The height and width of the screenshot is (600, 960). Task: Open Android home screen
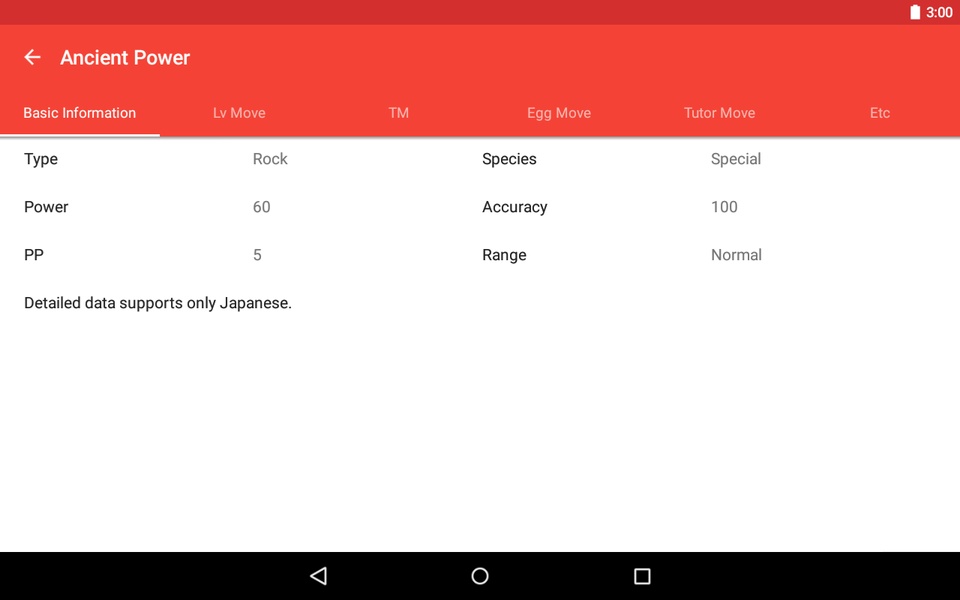[x=480, y=576]
